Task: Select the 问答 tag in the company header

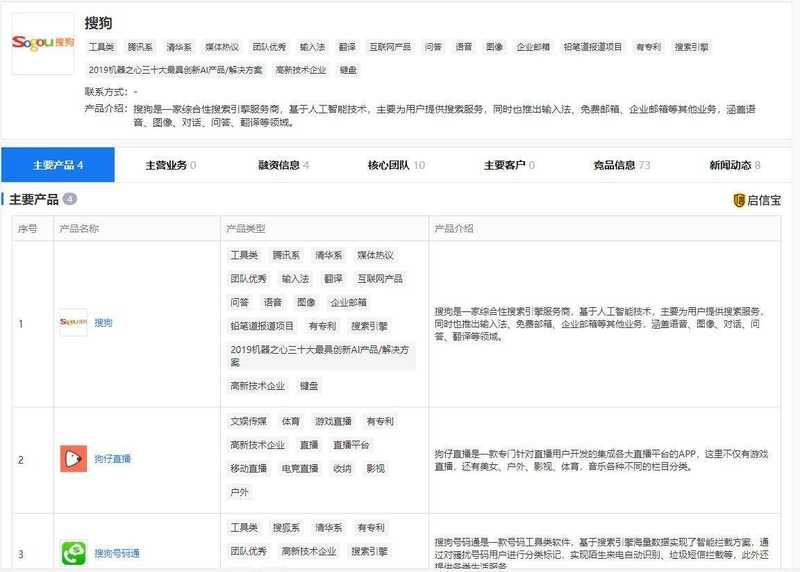Action: (x=433, y=47)
